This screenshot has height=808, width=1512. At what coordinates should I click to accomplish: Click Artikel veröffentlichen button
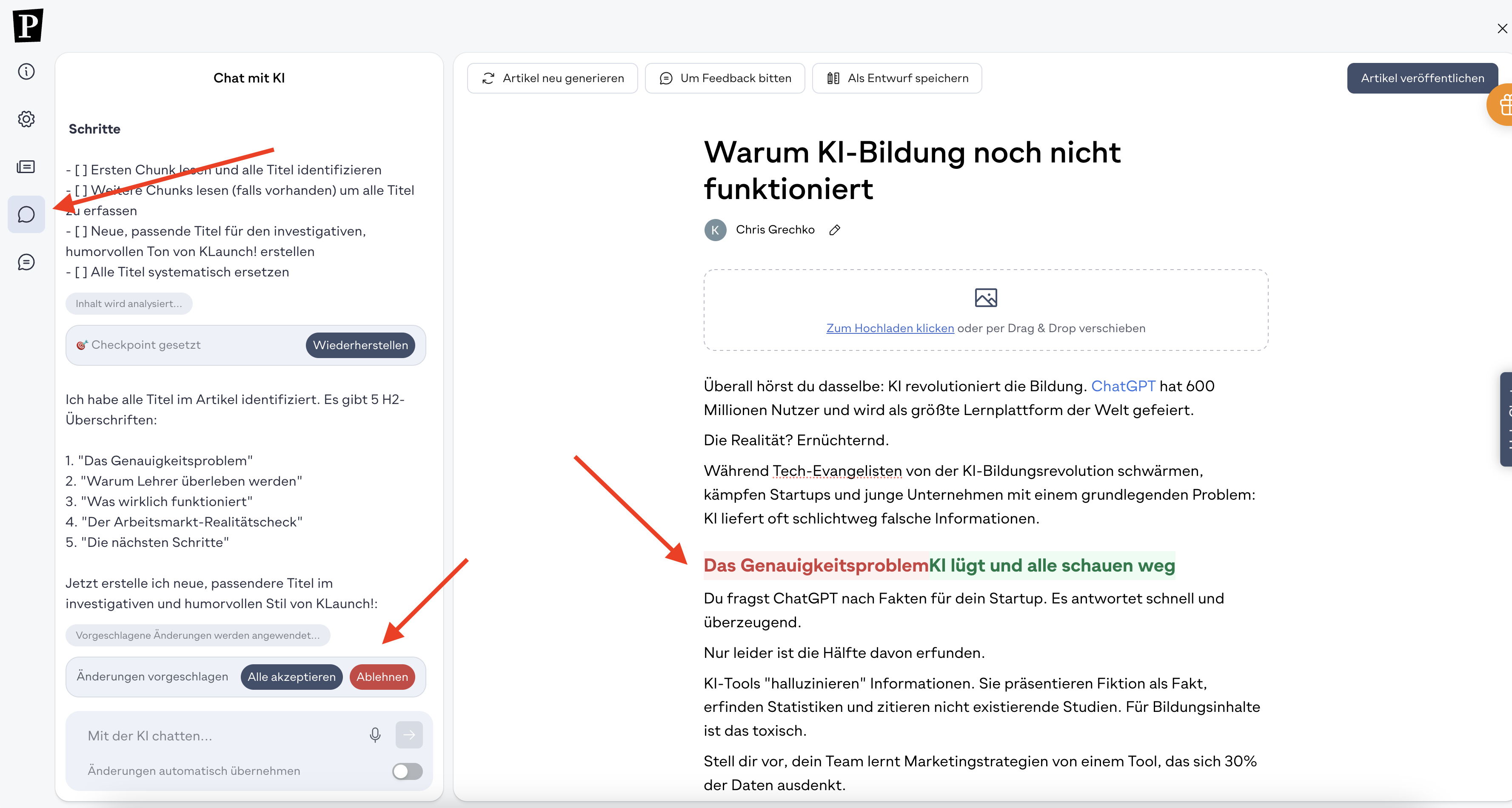[1422, 78]
